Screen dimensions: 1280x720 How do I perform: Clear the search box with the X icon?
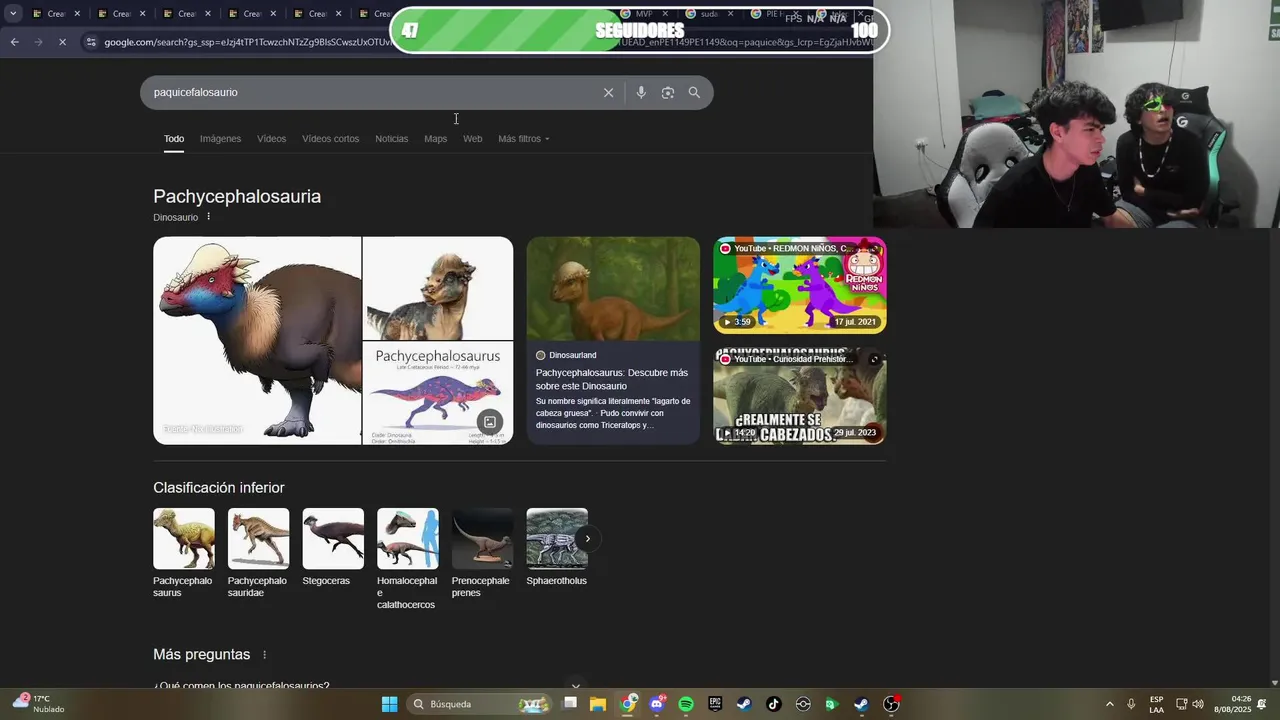tap(608, 92)
